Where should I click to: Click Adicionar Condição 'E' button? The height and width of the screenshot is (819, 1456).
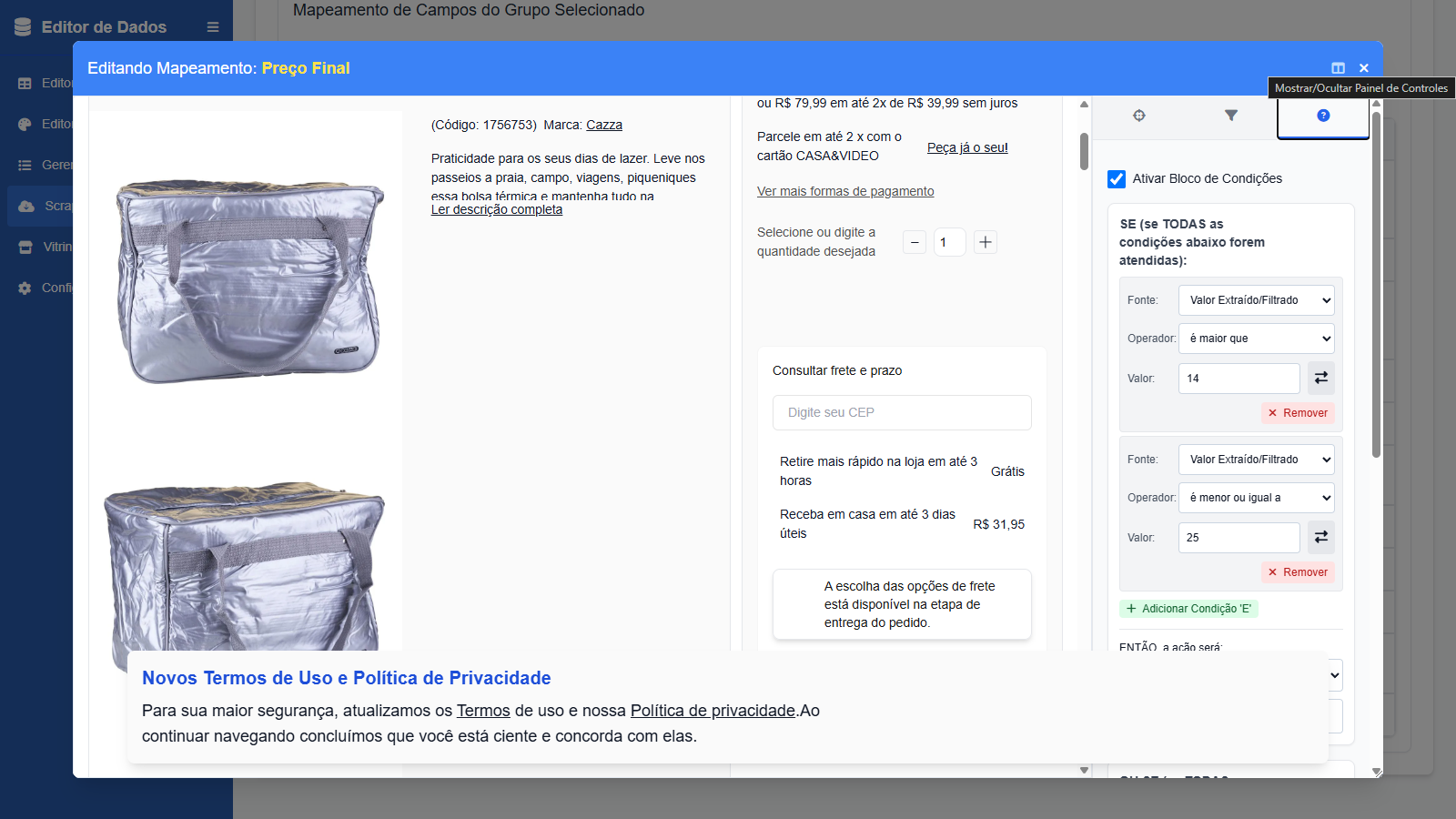tap(1188, 609)
